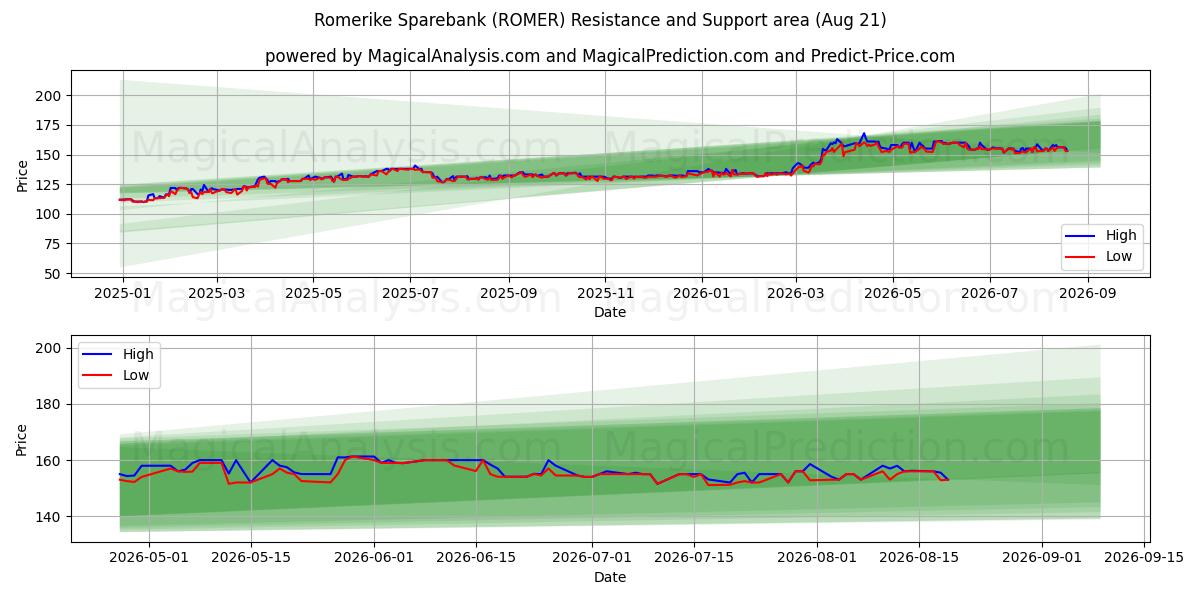Click the '200' y-axis label in the bottom chart
The height and width of the screenshot is (600, 1200).
(x=50, y=349)
